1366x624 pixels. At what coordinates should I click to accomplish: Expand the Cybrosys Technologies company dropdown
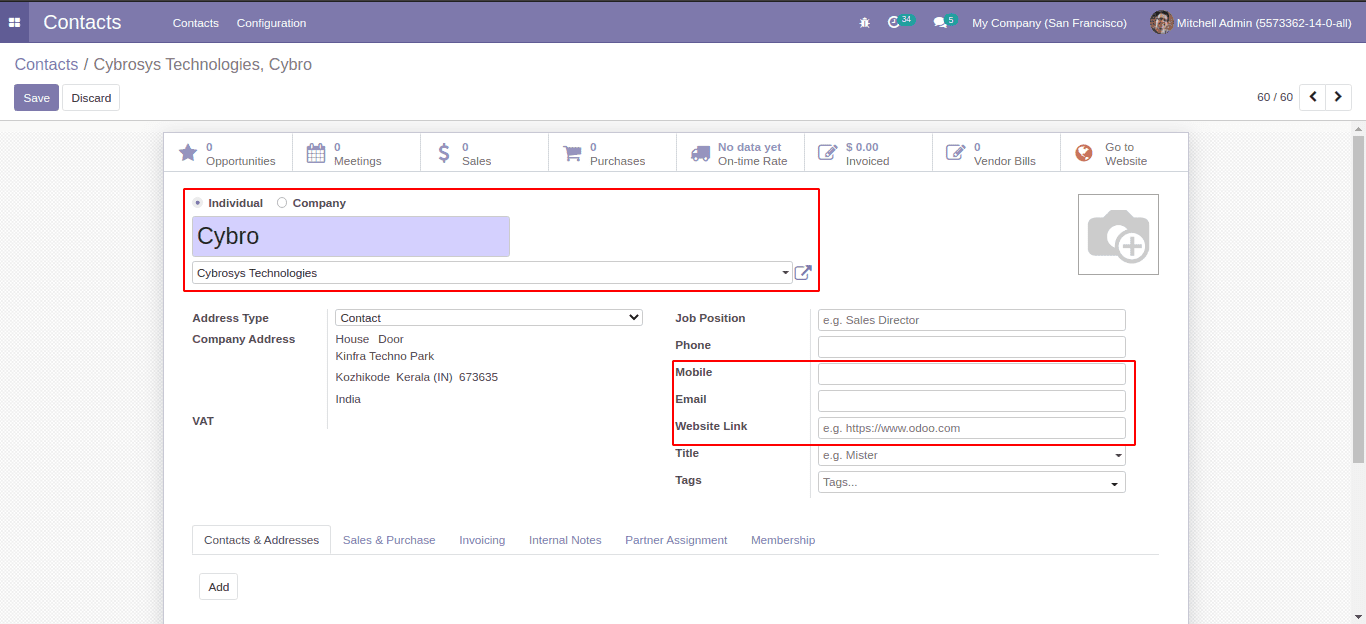coord(785,273)
